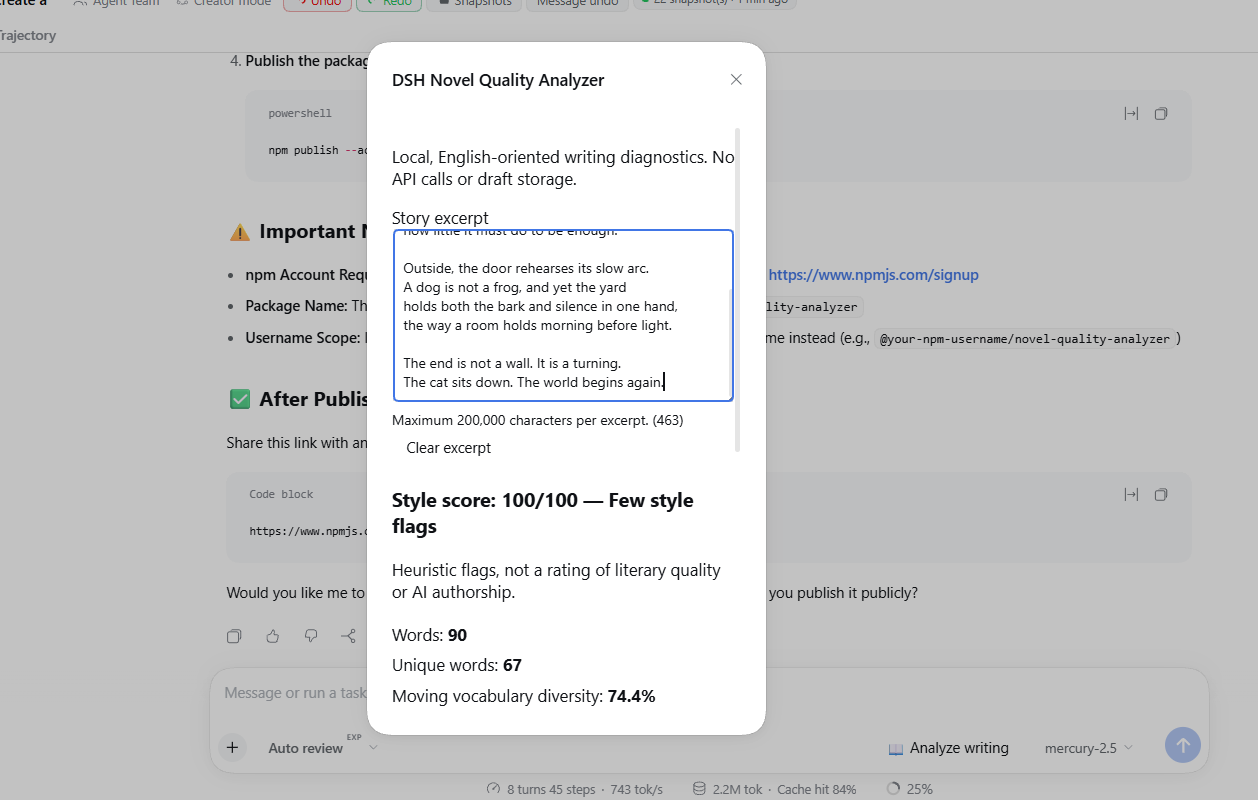Click the Analyze writing button
This screenshot has height=800, width=1258.
click(x=948, y=748)
